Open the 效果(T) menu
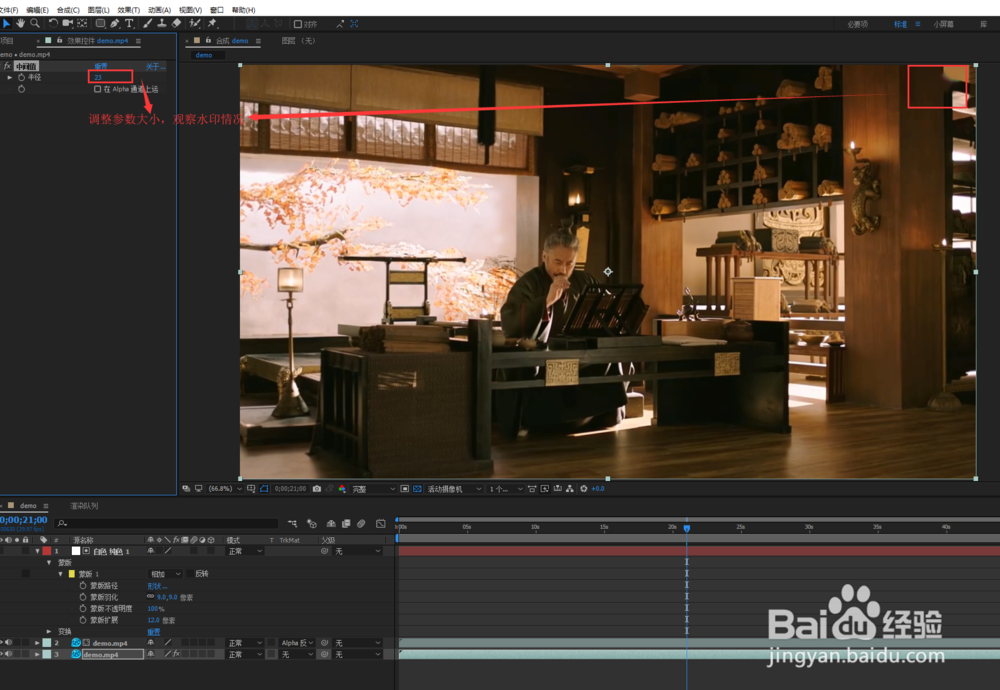 [x=128, y=10]
